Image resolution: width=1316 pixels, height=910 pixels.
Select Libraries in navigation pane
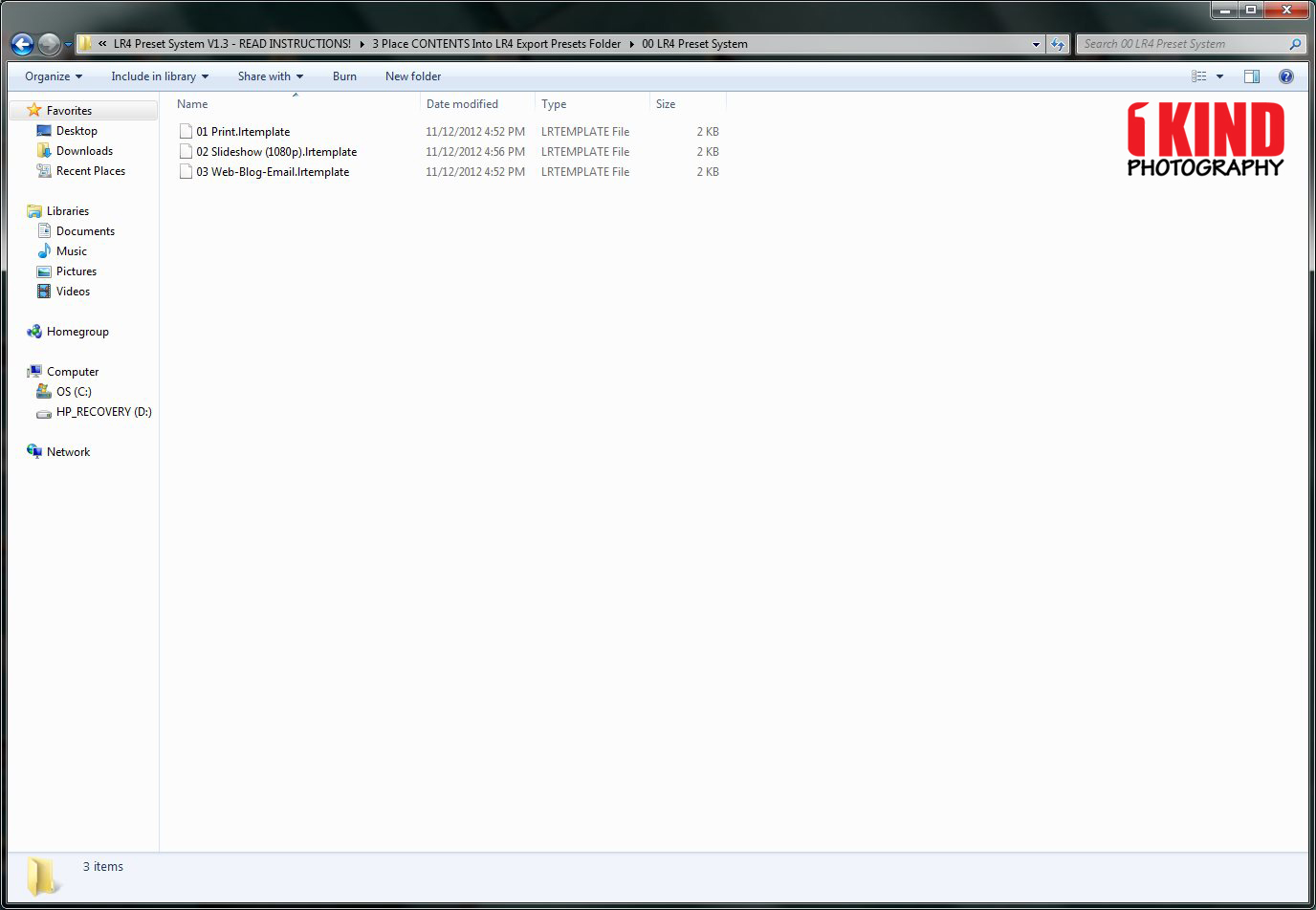pyautogui.click(x=68, y=211)
